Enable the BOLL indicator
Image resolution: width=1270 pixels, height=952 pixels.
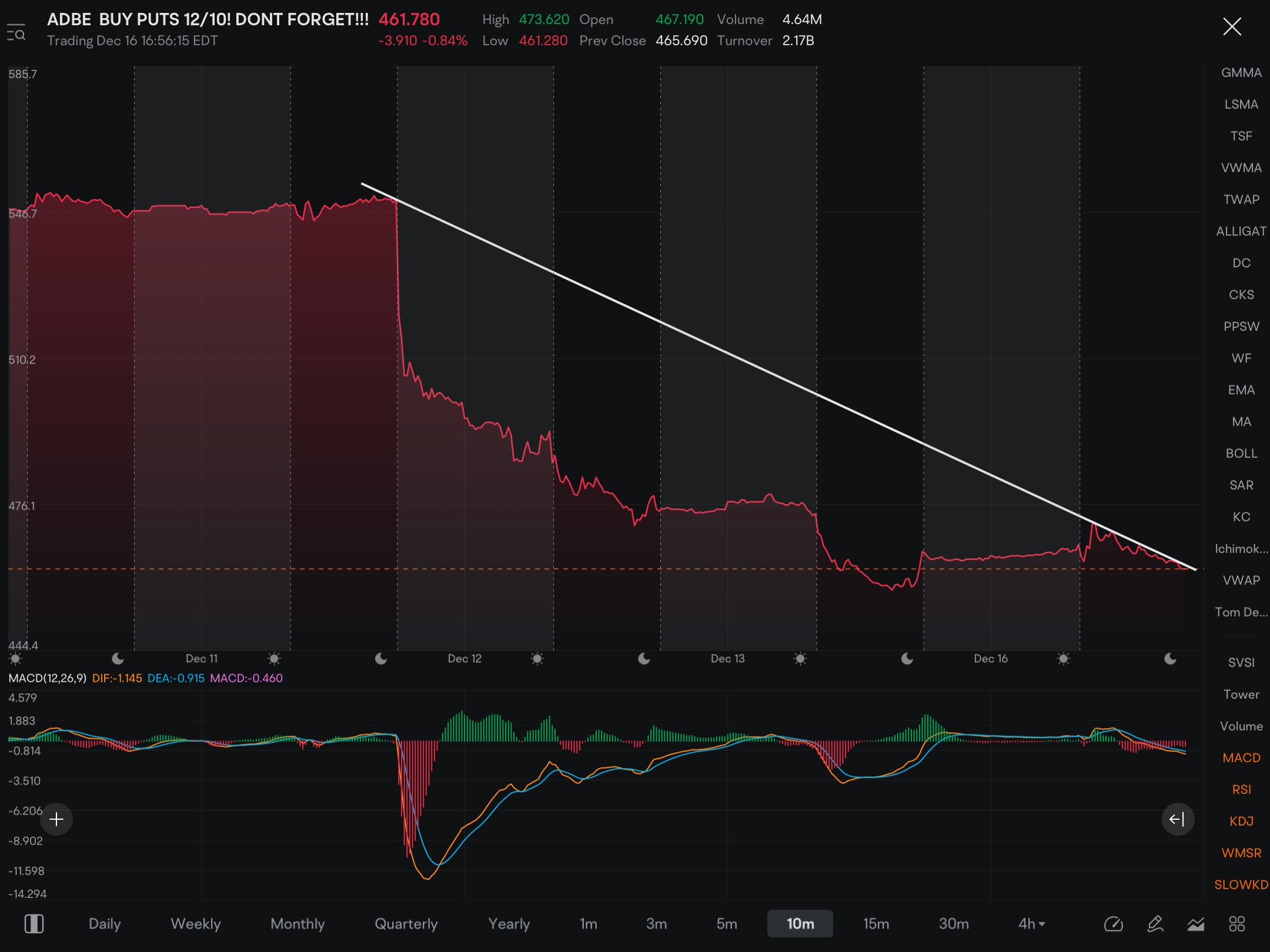[x=1241, y=454]
